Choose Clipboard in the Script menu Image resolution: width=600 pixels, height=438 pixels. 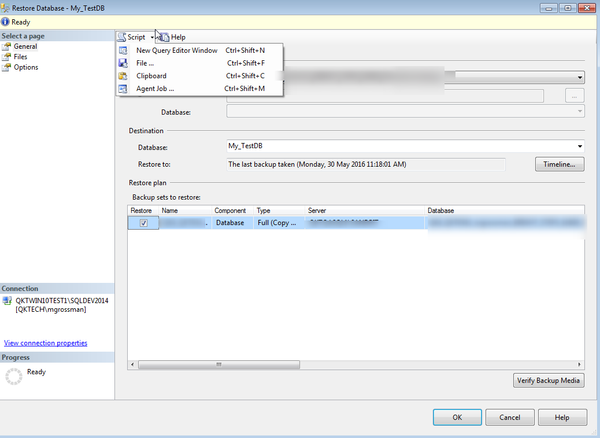pos(200,76)
